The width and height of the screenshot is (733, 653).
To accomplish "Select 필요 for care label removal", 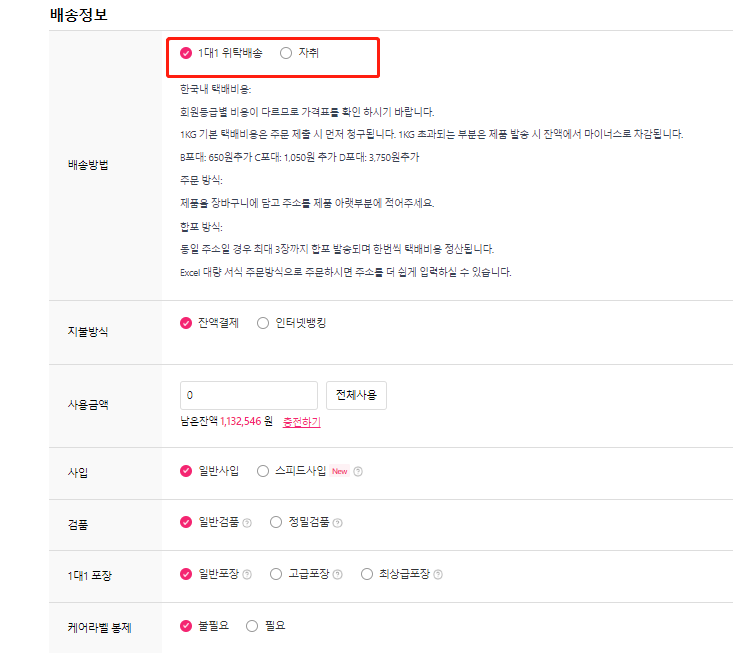I will point(252,626).
